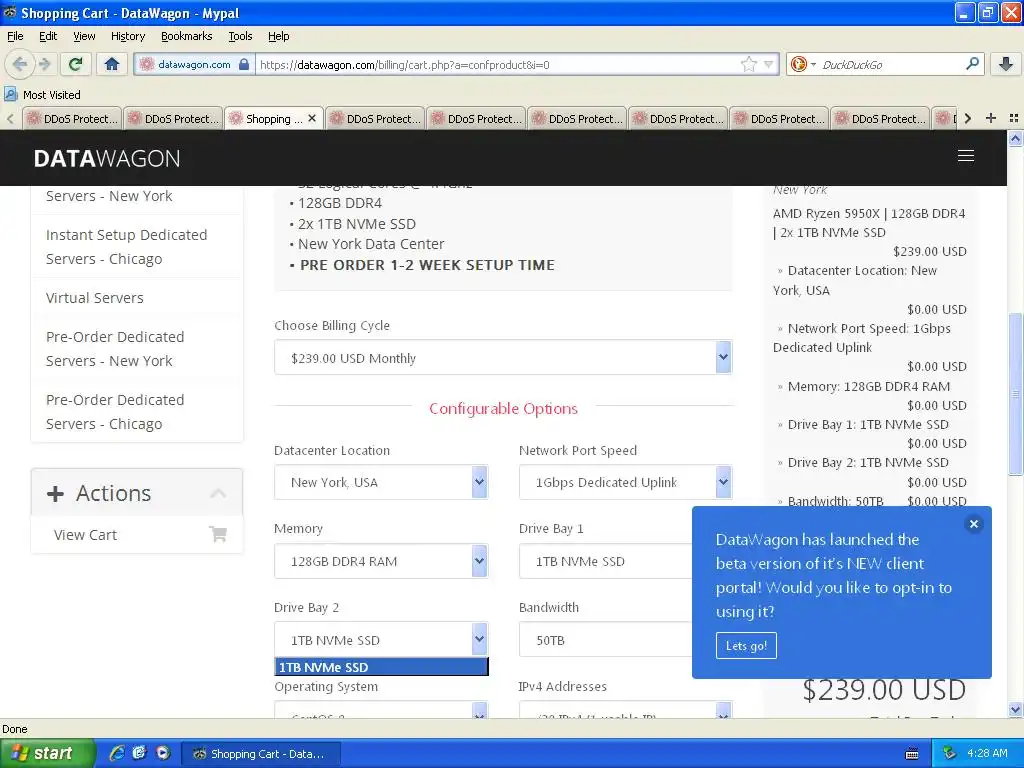
Task: Click the site identity datawagon.com badge
Action: click(x=194, y=64)
